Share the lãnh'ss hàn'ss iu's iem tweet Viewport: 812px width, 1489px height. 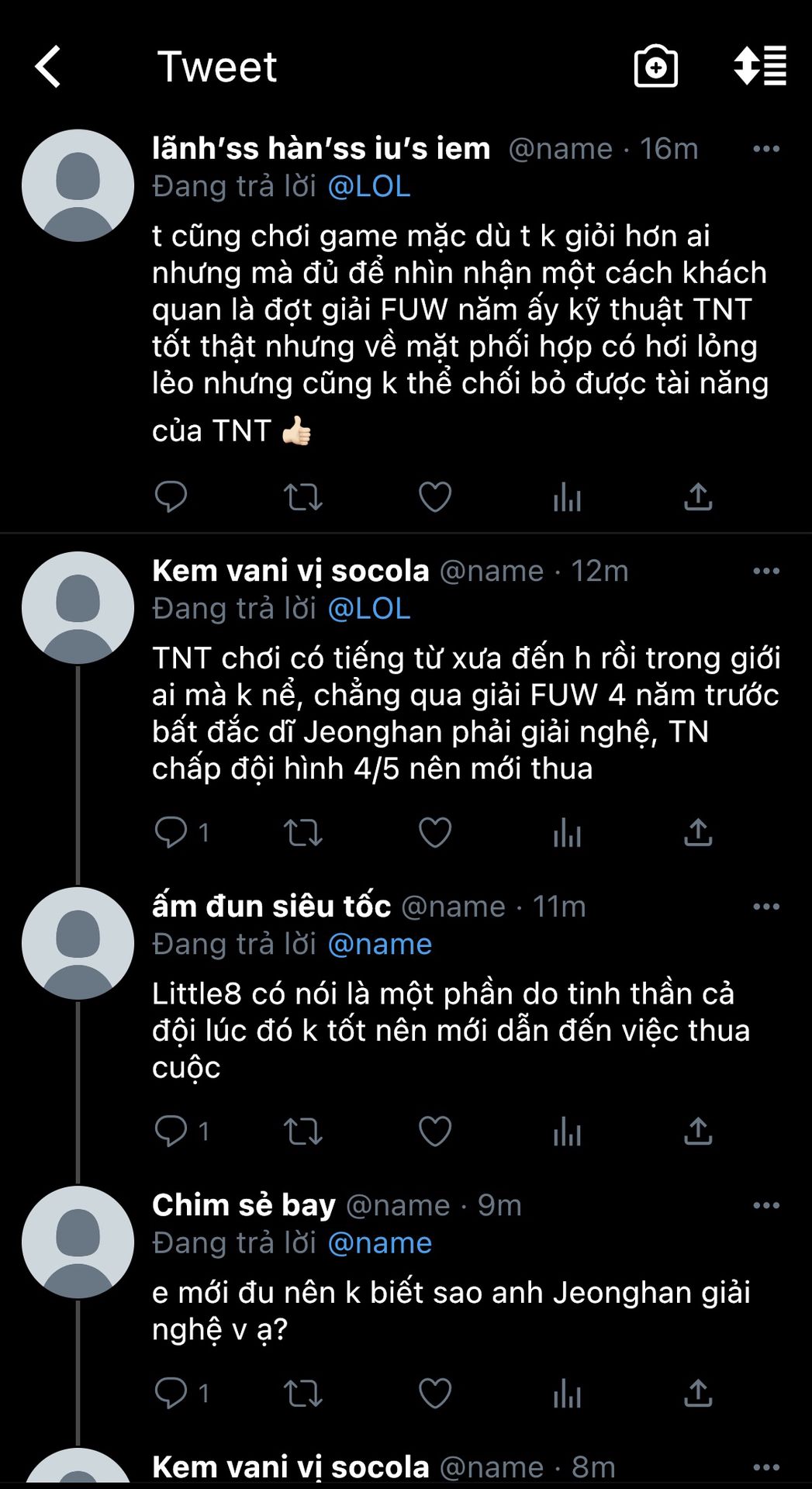tap(698, 497)
